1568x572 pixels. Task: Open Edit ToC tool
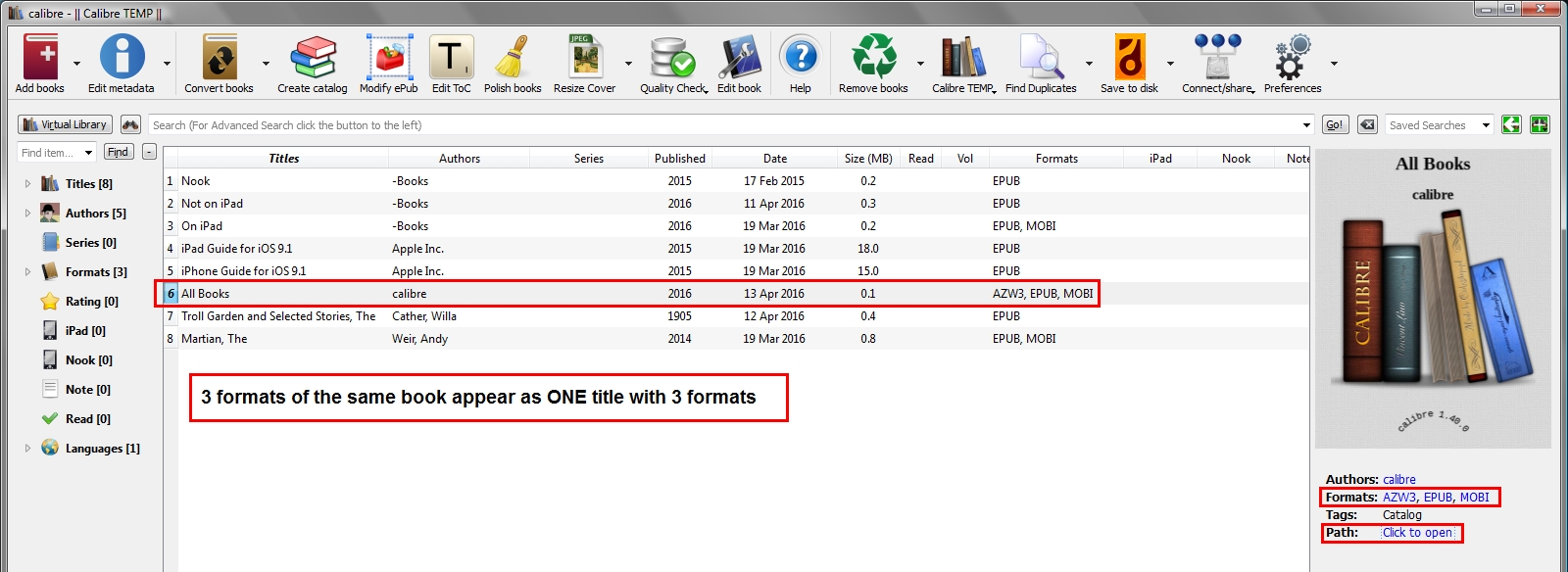click(451, 57)
